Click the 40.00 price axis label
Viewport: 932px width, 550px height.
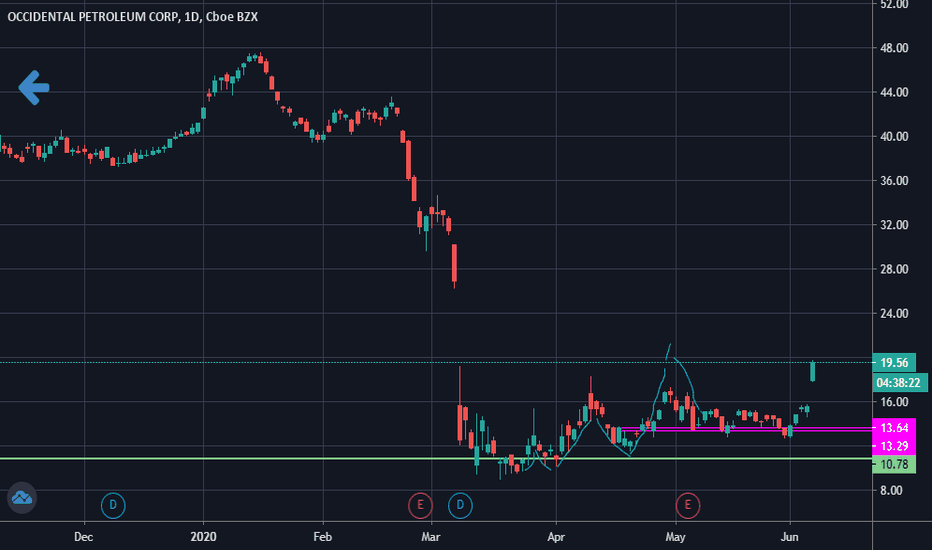[x=894, y=137]
